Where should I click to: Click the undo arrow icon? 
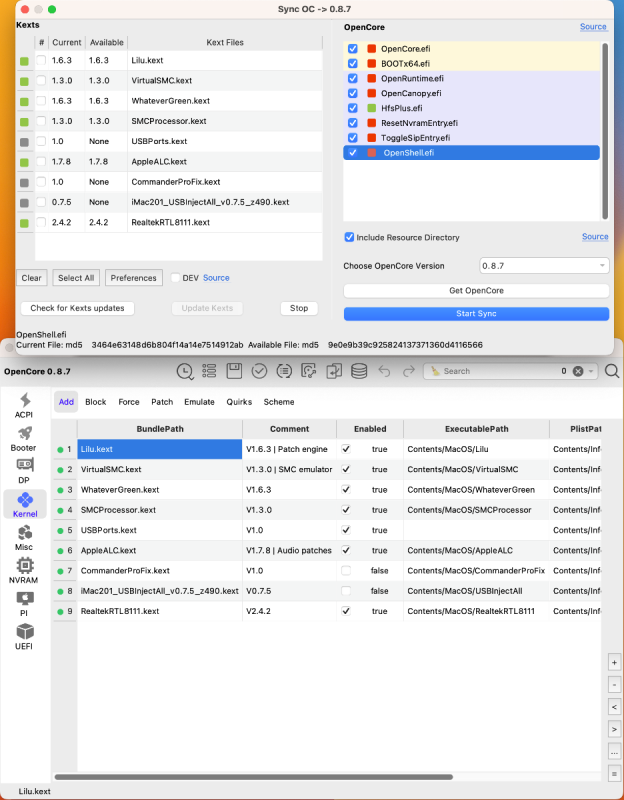tap(384, 371)
